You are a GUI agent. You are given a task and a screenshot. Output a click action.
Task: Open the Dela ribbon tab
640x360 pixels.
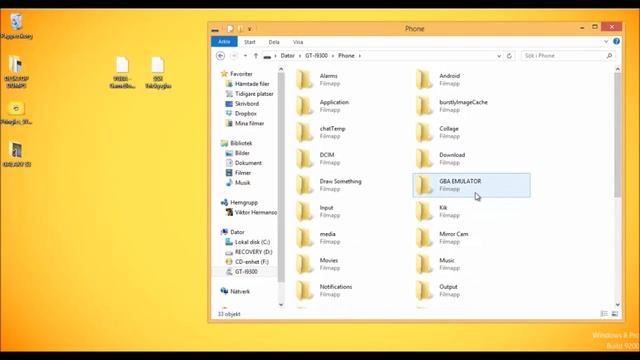pos(274,42)
